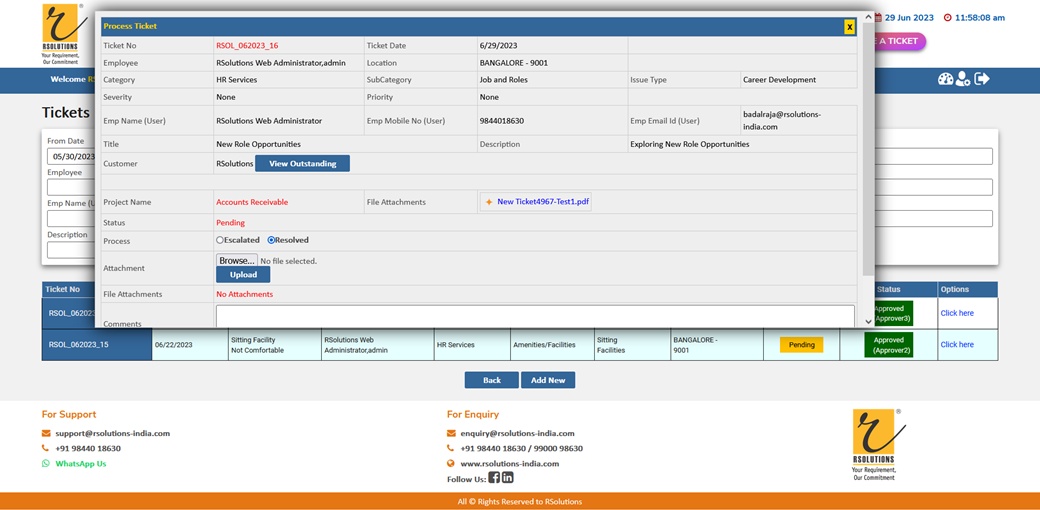Click the RSolutions logo in header
The image size is (1040, 510).
coord(63,33)
